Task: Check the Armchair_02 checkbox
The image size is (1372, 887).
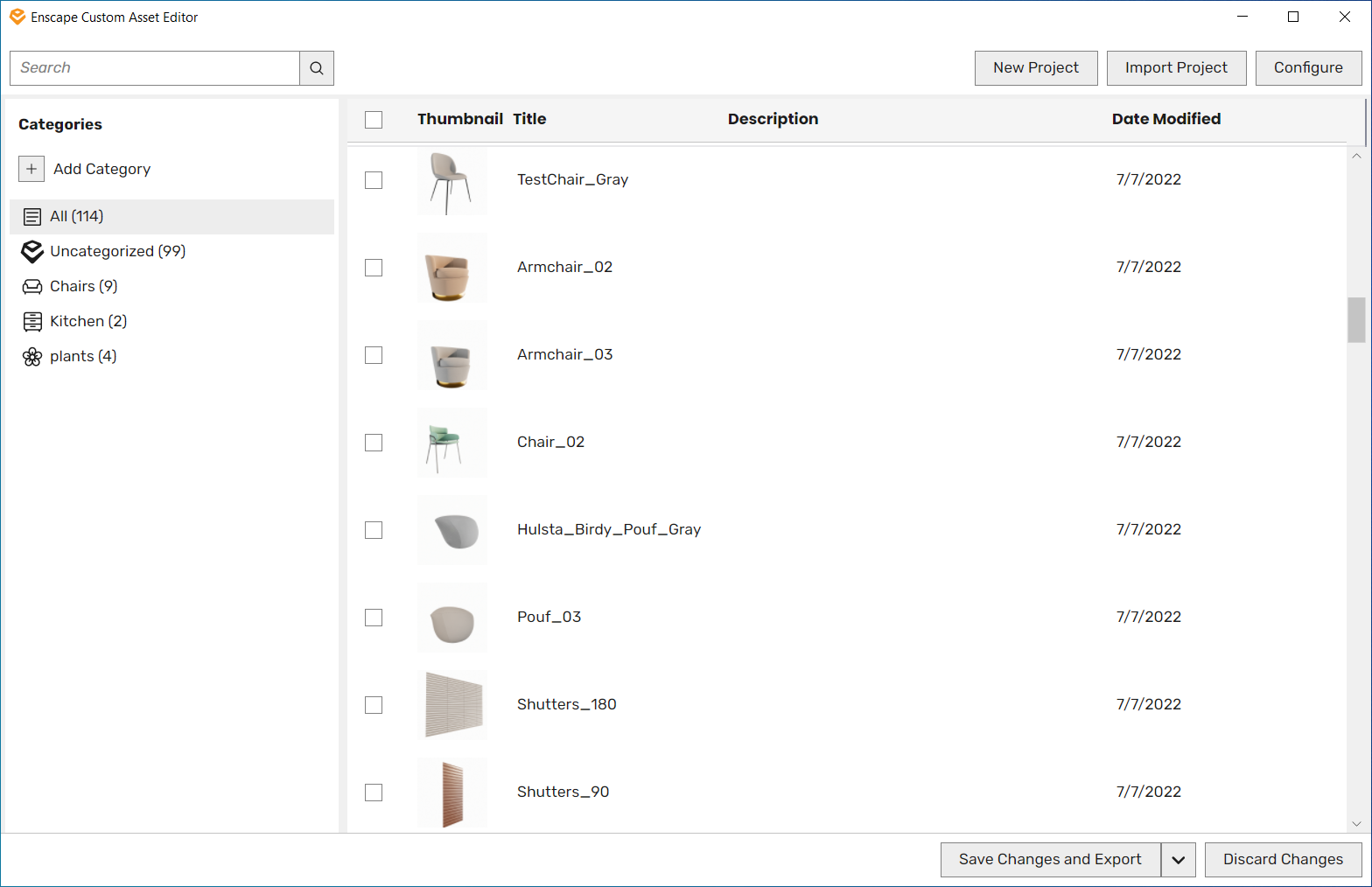Action: 374,268
